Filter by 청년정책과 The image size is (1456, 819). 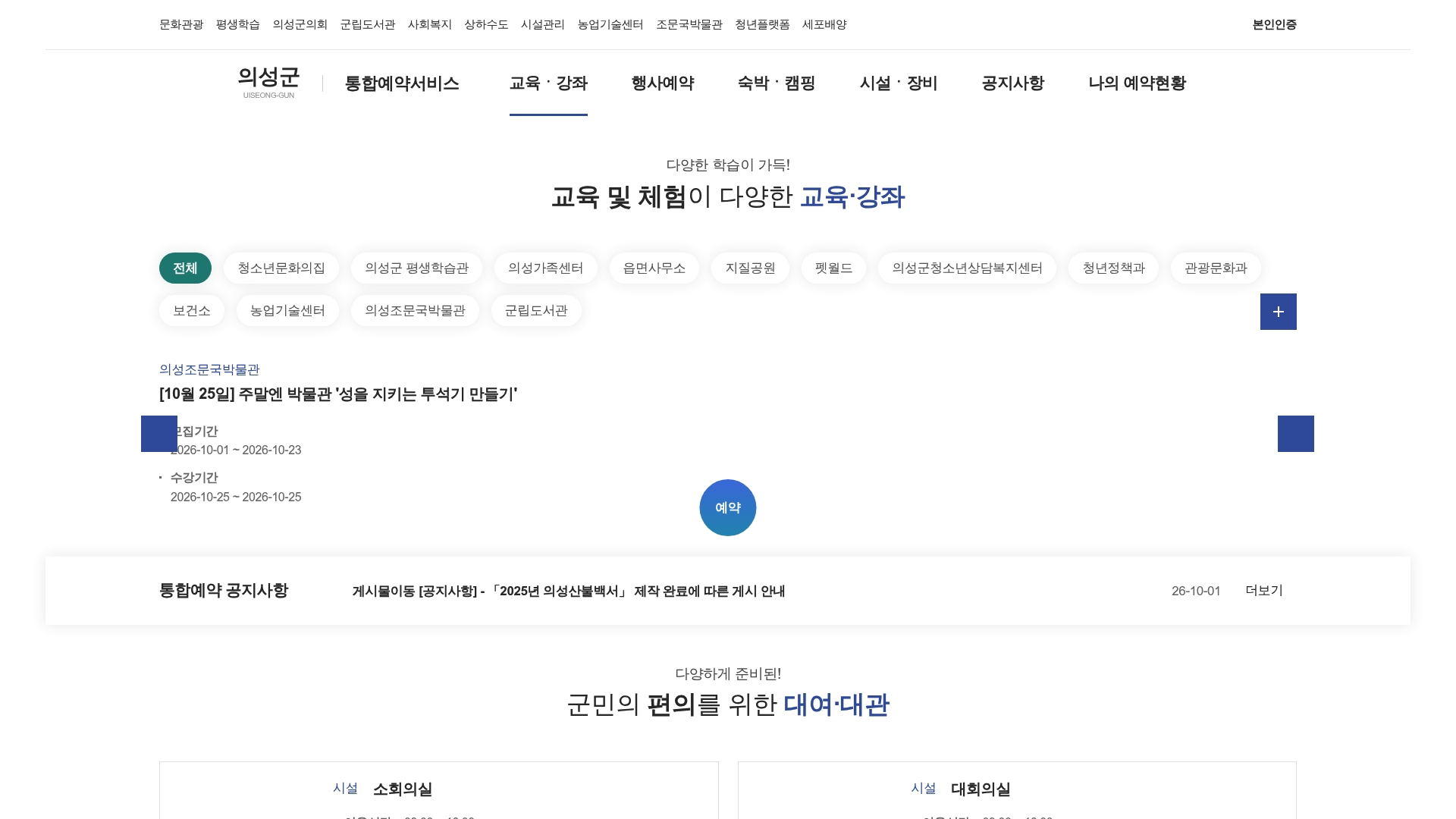click(x=1113, y=268)
